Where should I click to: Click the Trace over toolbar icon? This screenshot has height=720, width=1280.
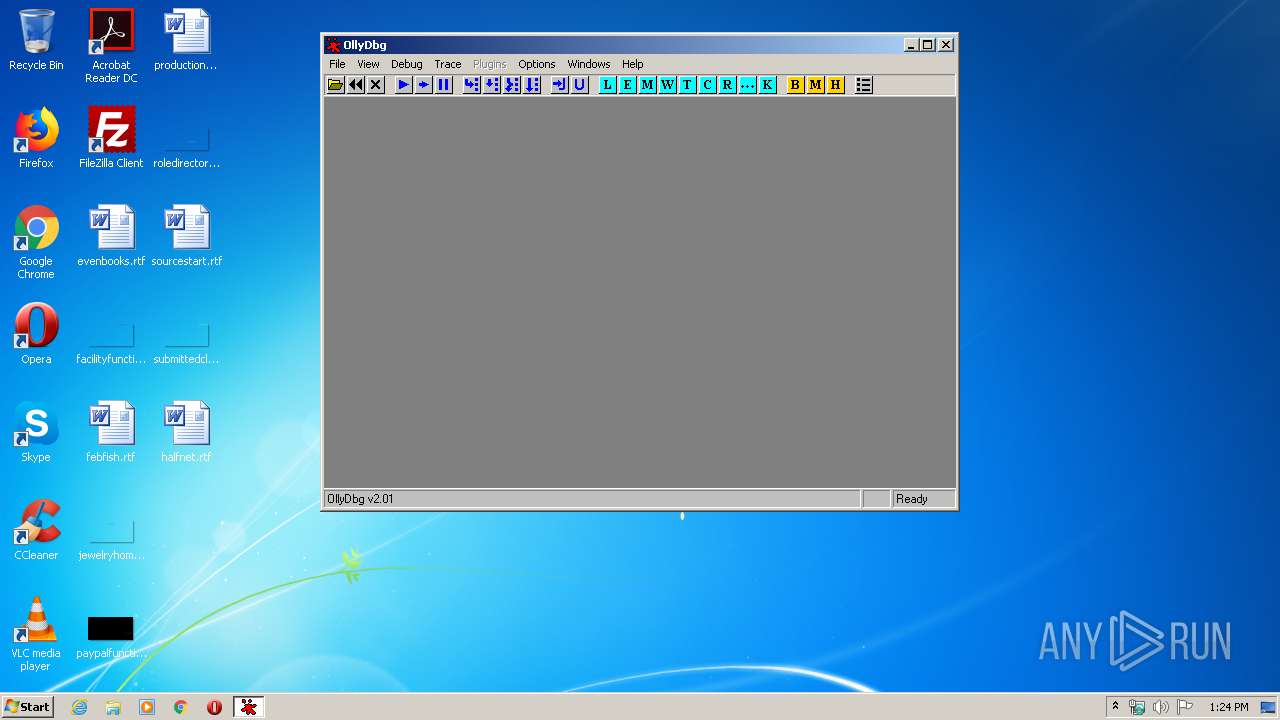tap(532, 85)
